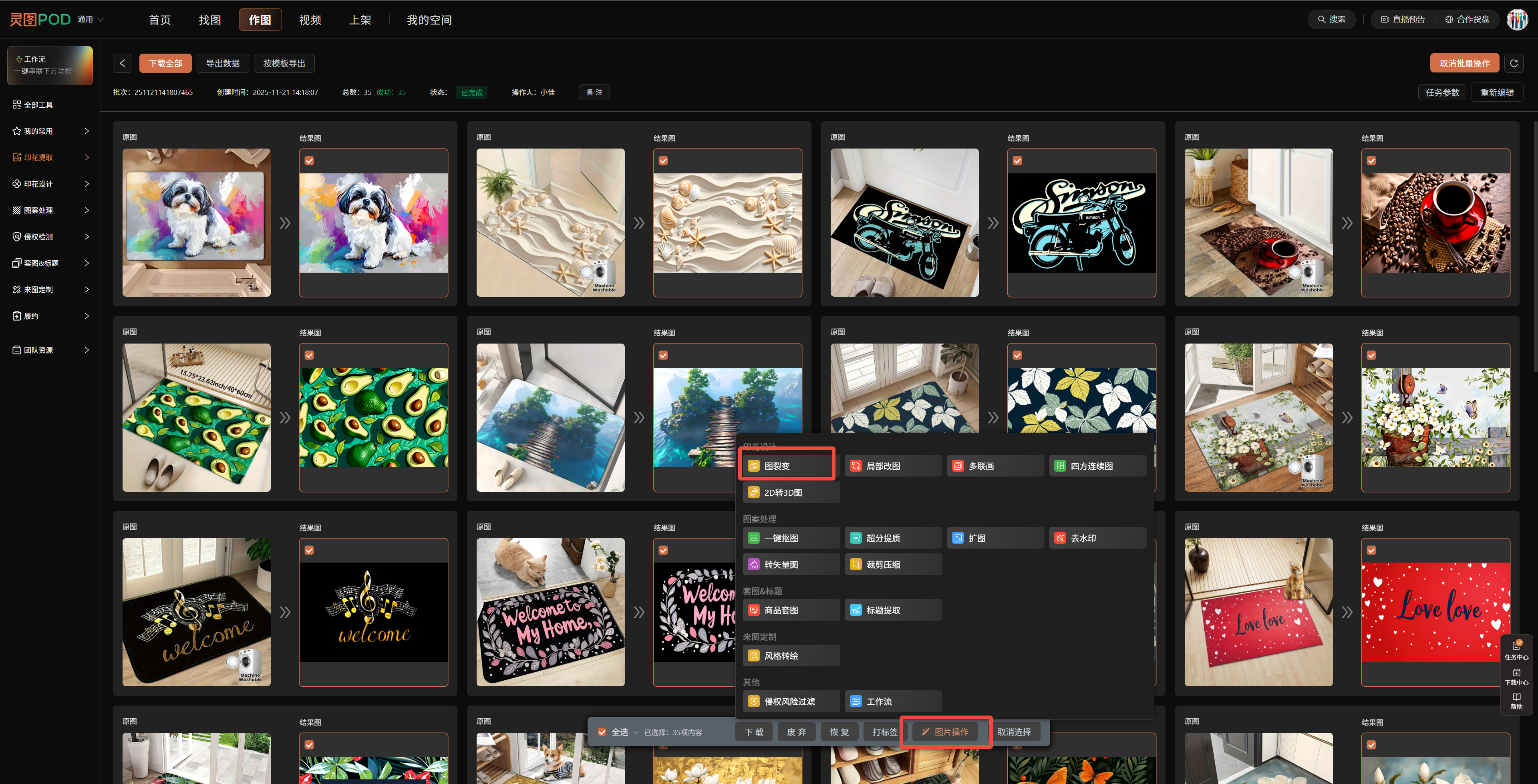
Task: Toggle the 全选 checkbox in the bottom bar
Action: pyautogui.click(x=602, y=732)
